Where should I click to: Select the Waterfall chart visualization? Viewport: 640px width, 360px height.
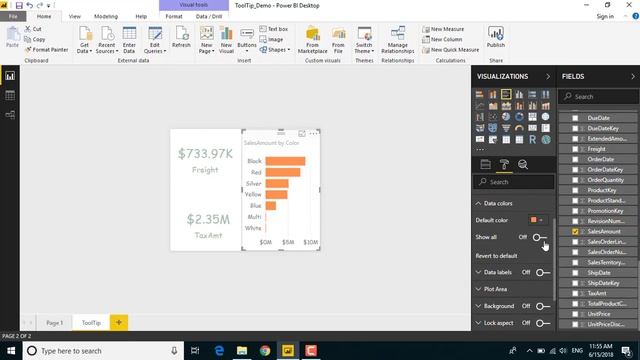pyautogui.click(x=480, y=117)
